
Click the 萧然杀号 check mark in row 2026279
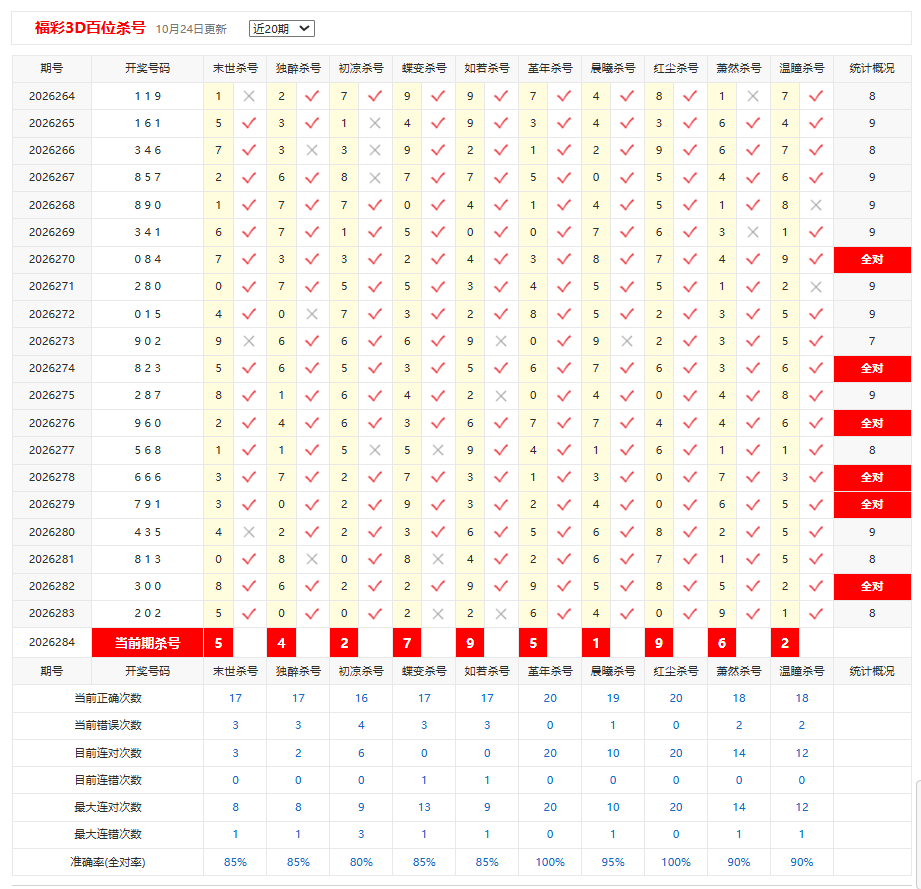pos(752,504)
